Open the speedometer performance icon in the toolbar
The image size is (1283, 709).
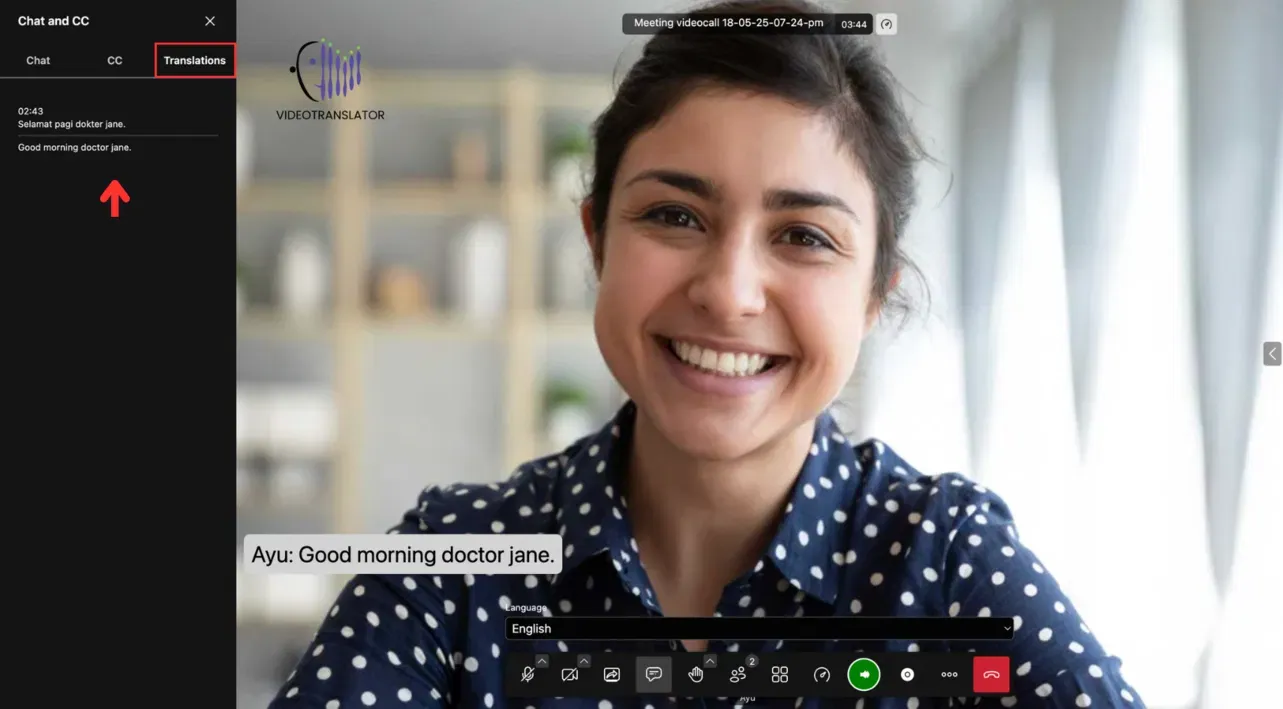[x=822, y=675]
